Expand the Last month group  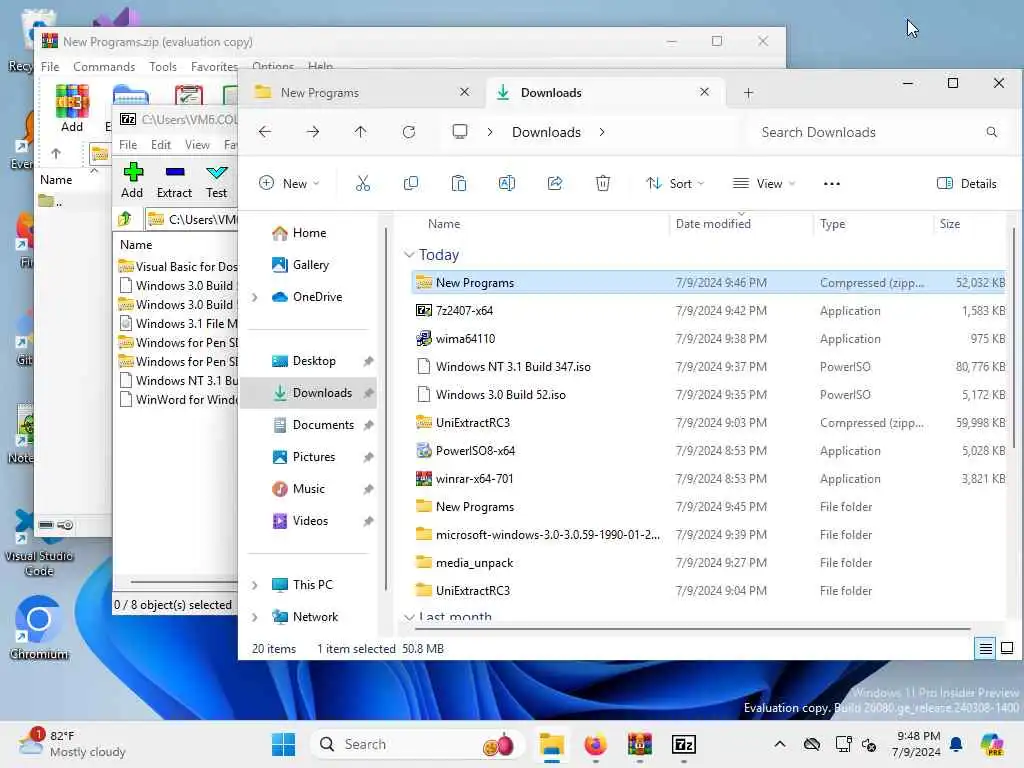point(409,616)
